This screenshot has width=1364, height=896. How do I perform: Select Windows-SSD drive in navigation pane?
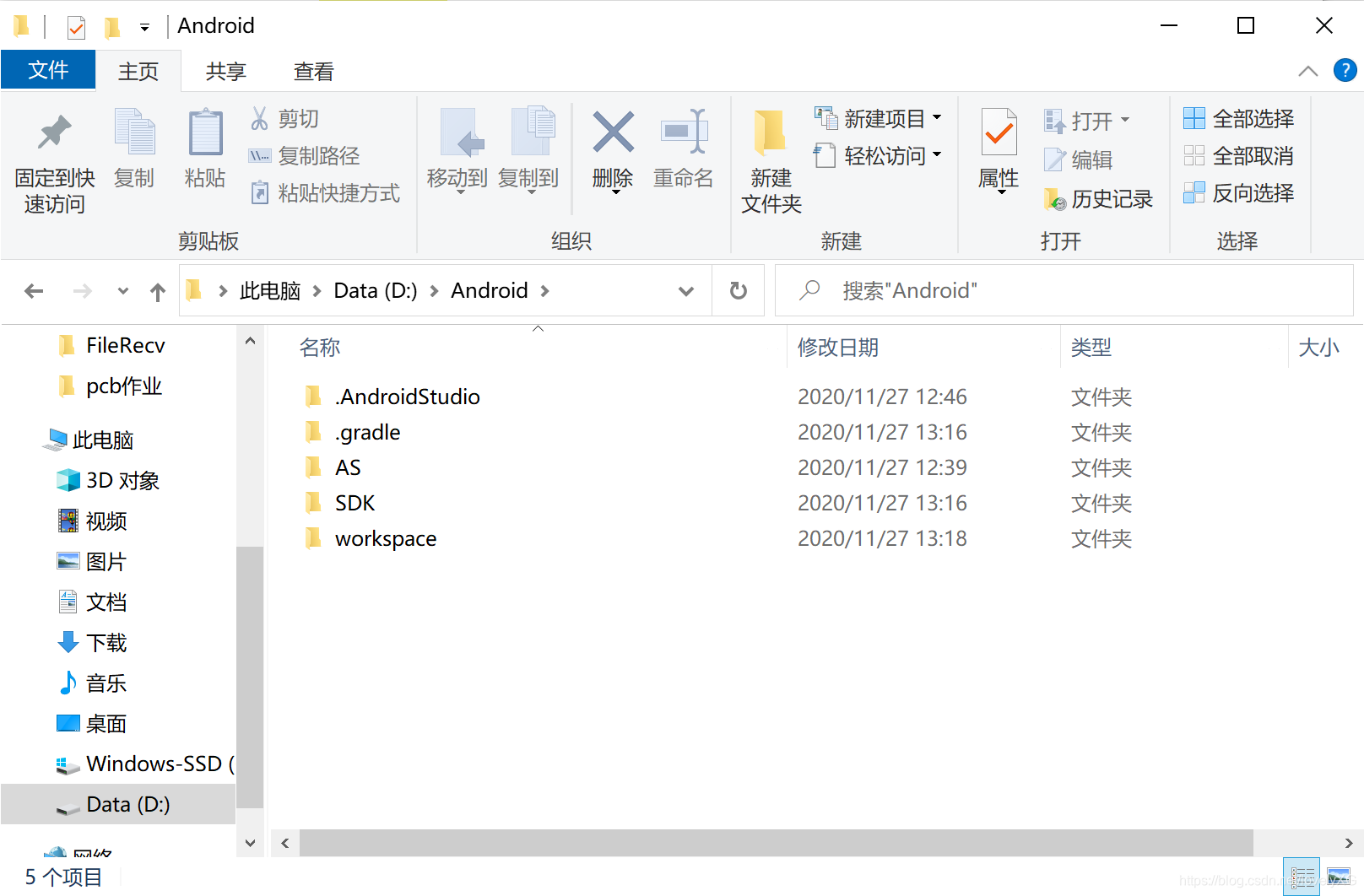click(x=144, y=764)
